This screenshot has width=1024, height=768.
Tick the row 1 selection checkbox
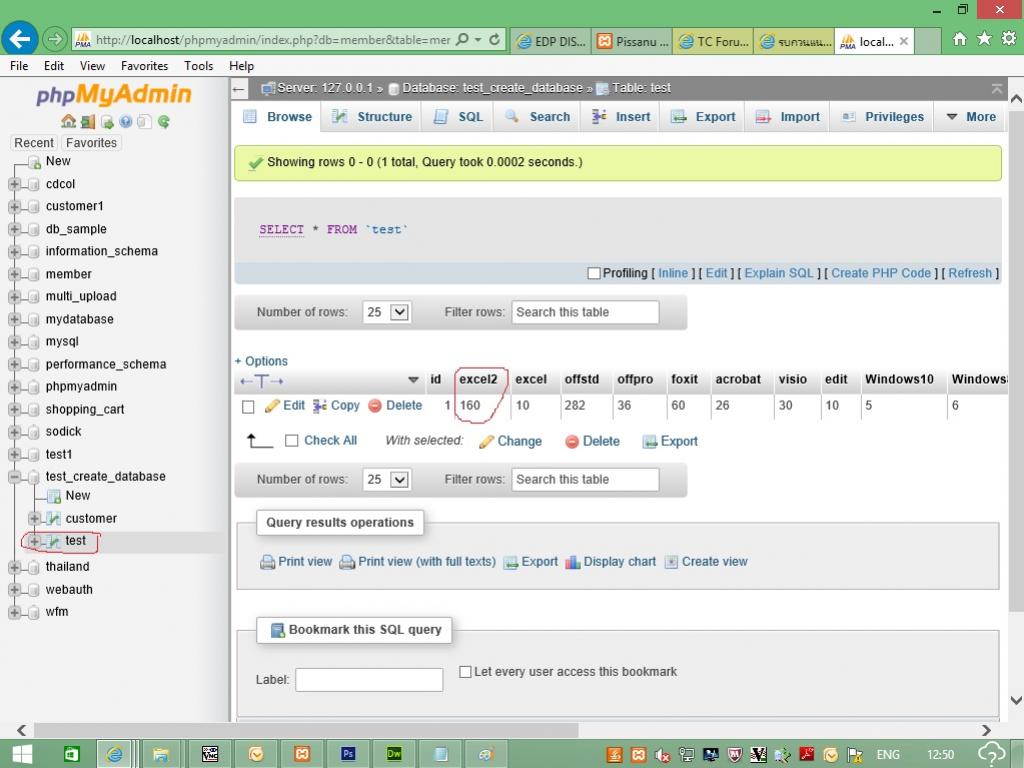click(x=248, y=407)
